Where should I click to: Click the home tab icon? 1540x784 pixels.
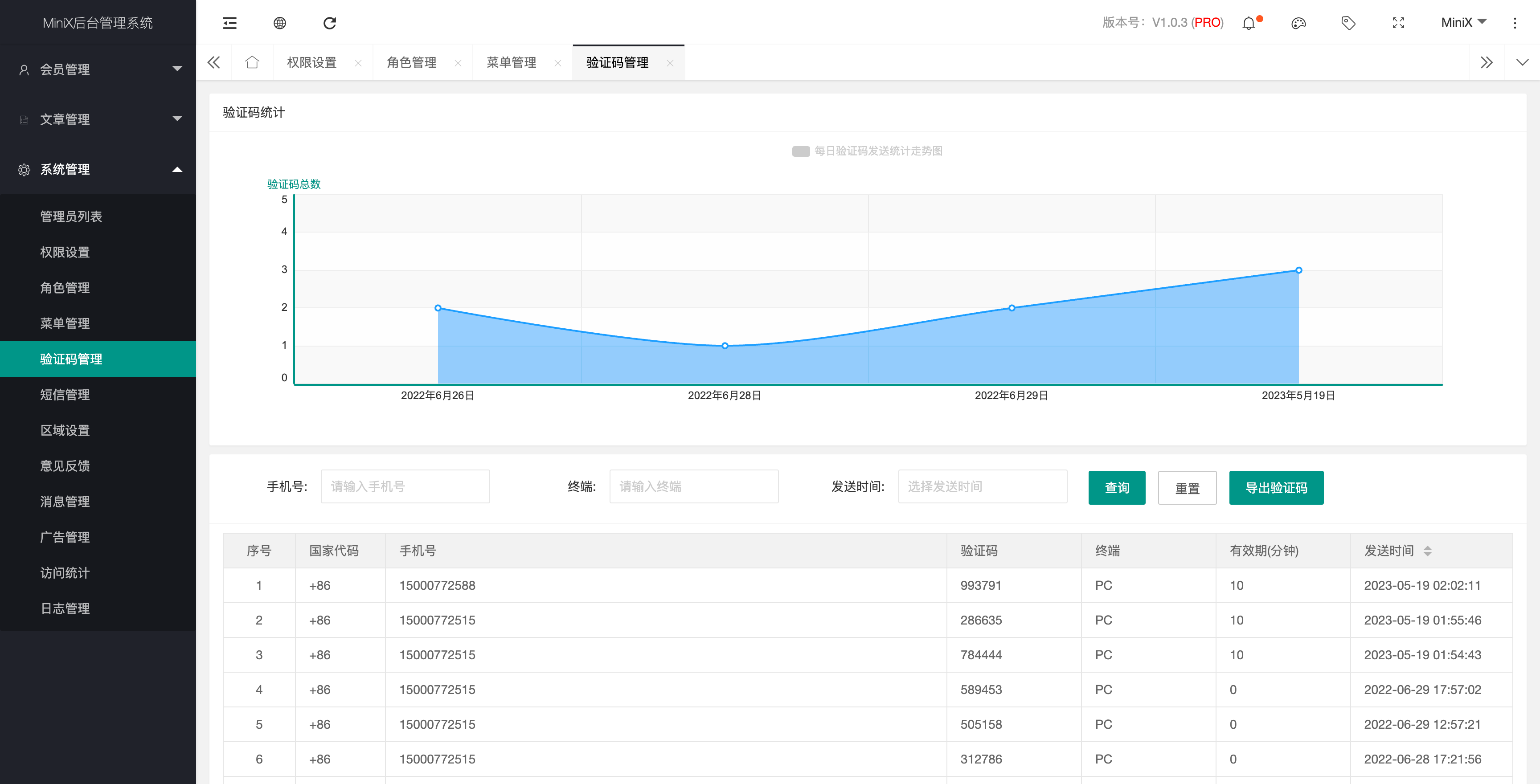tap(252, 62)
